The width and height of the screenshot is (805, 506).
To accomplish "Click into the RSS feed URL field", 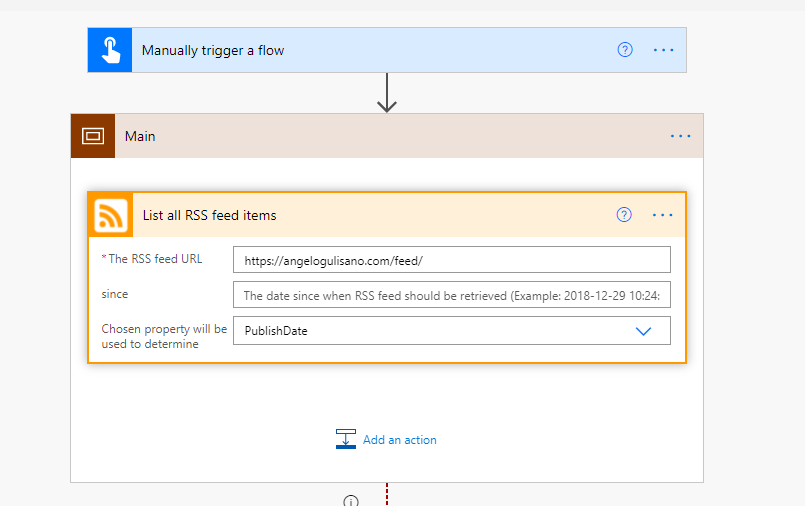I will click(452, 260).
